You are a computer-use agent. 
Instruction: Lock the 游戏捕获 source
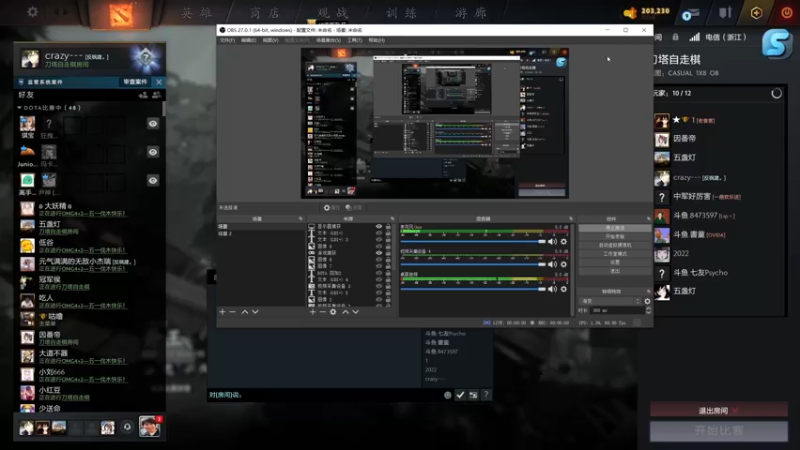click(388, 253)
